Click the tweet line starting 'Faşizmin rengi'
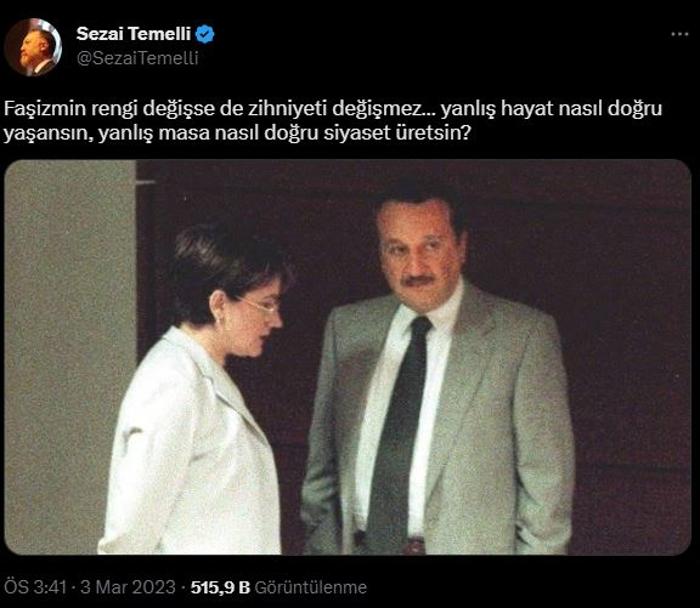The height and width of the screenshot is (608, 700). coord(333,109)
